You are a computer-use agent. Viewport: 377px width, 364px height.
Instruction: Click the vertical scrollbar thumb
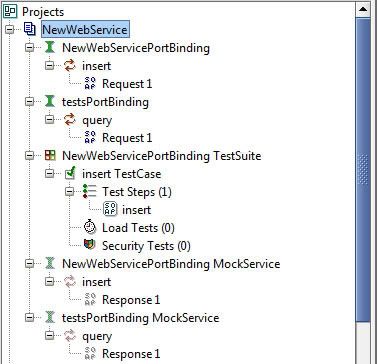[363, 170]
